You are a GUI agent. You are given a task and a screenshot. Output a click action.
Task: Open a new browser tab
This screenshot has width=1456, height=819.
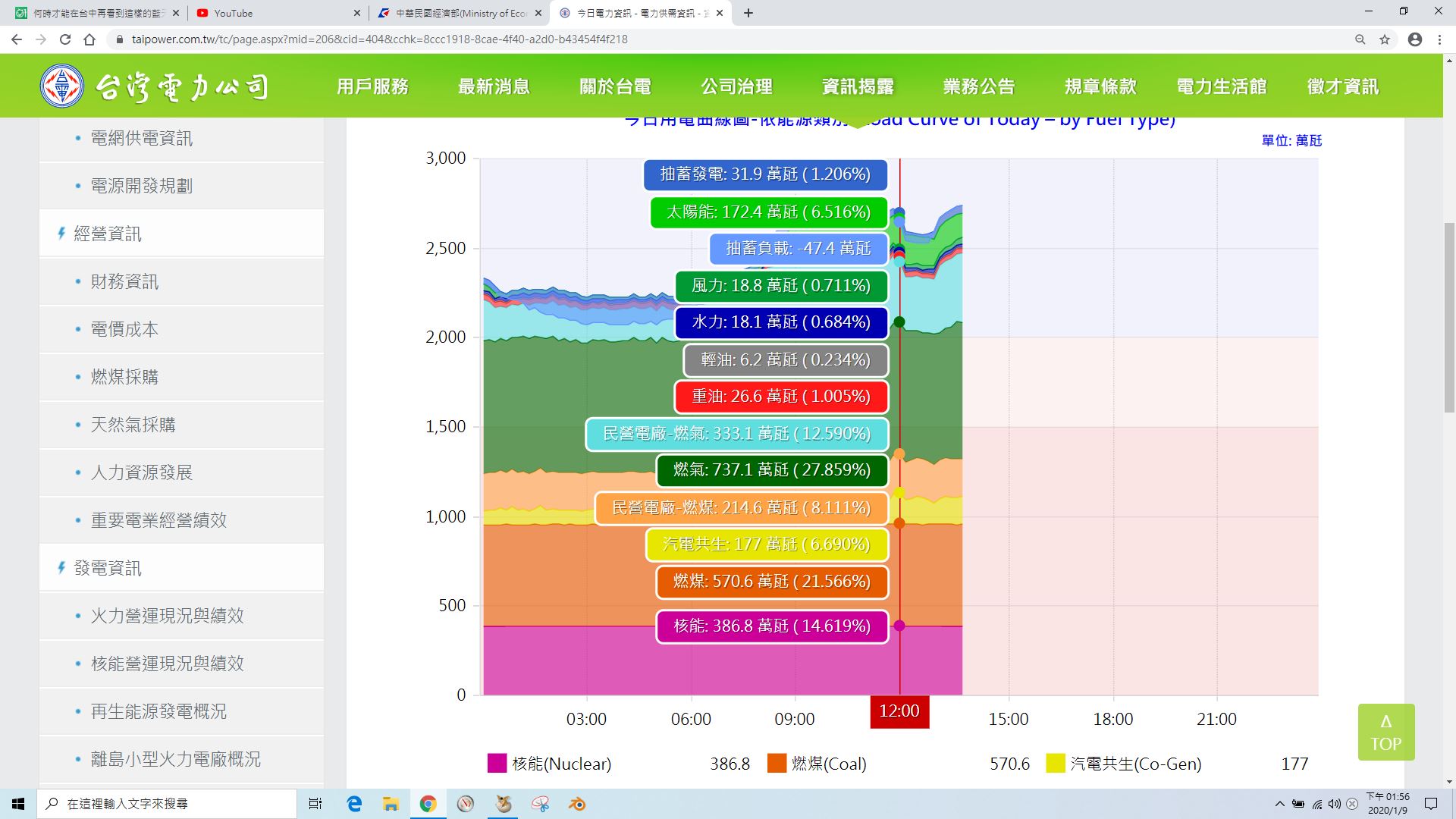748,13
